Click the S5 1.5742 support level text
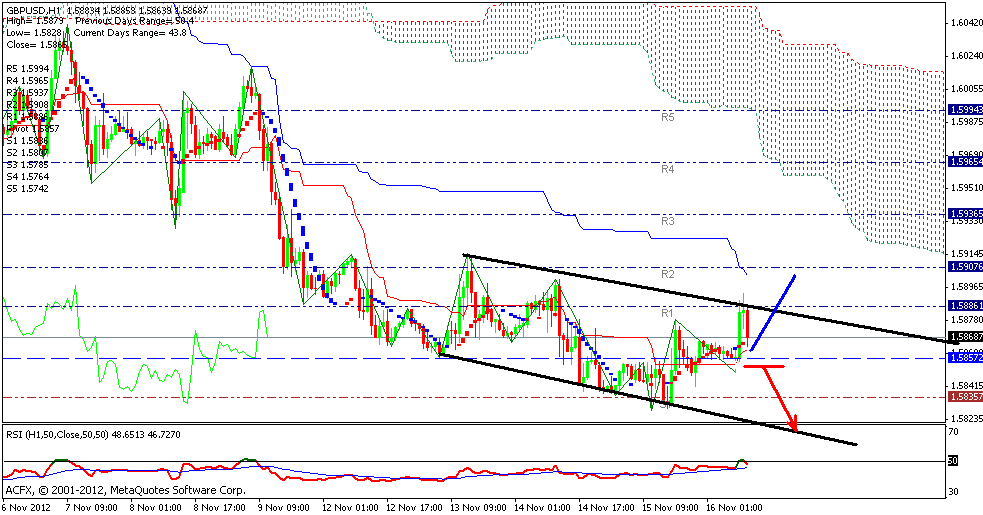 30,187
